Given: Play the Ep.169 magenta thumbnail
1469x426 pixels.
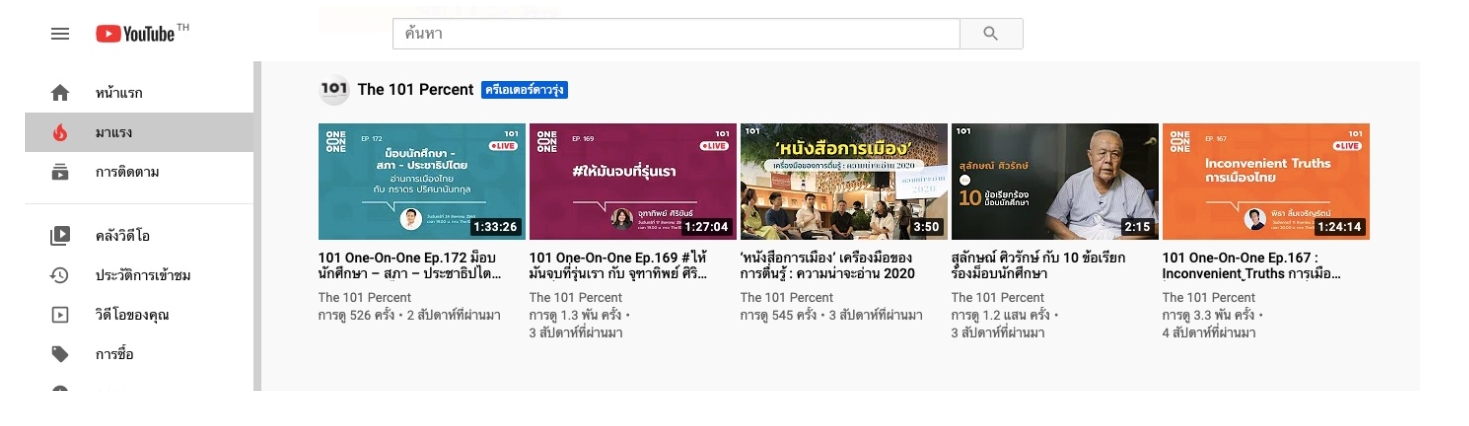Looking at the screenshot, I should [x=632, y=181].
